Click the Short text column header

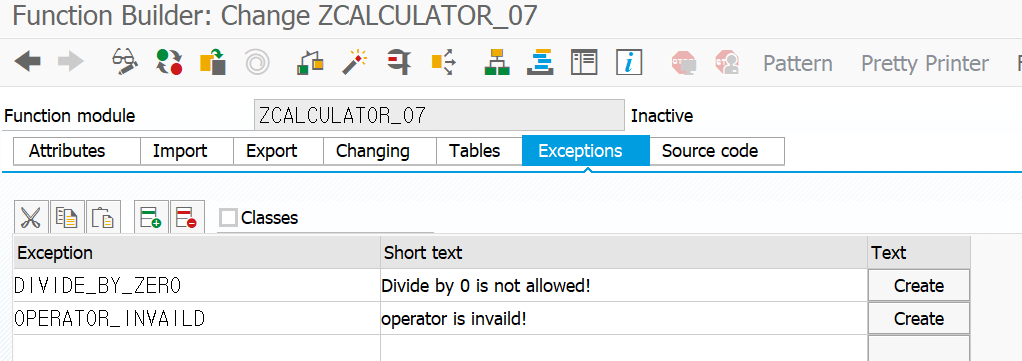point(624,253)
